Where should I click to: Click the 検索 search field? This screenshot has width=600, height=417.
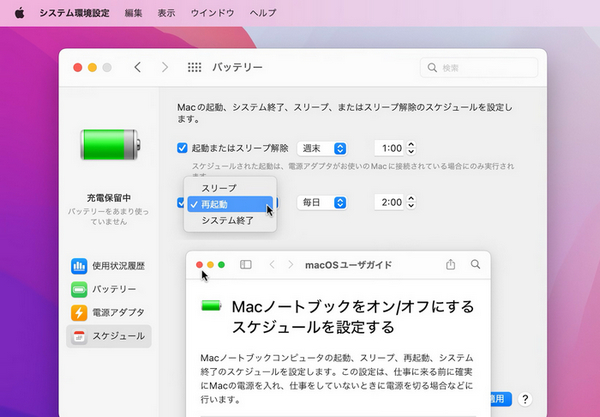tap(479, 68)
